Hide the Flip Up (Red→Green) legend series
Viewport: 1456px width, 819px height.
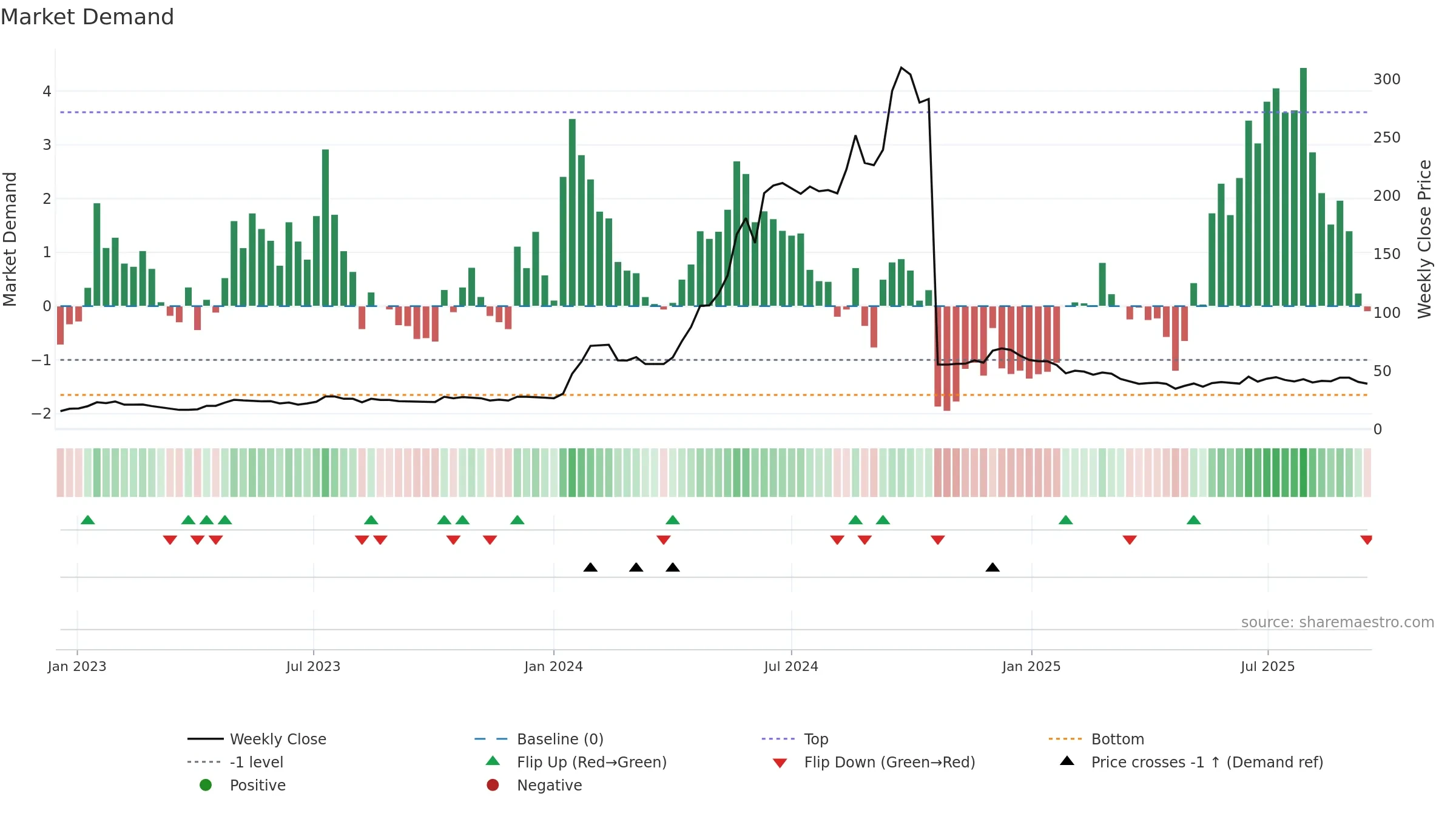click(576, 762)
